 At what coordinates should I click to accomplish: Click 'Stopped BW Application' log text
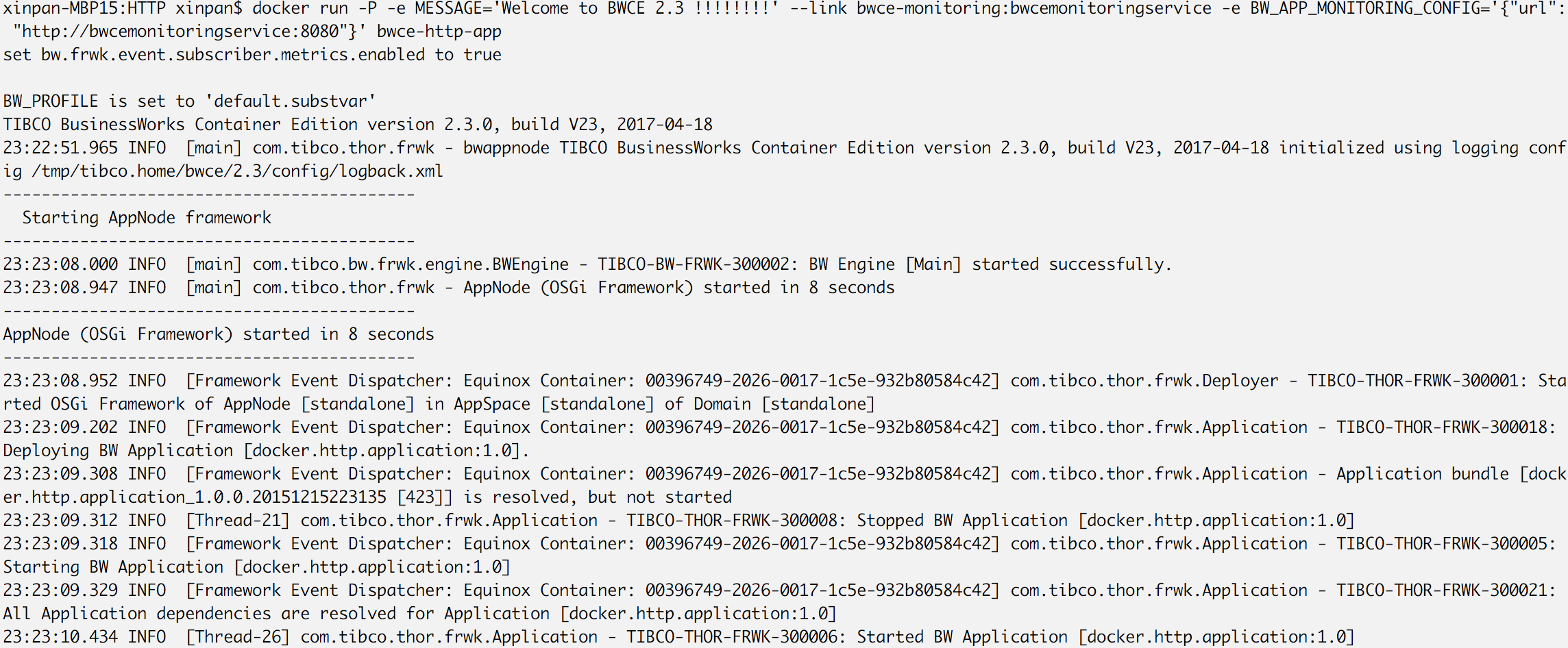click(961, 521)
